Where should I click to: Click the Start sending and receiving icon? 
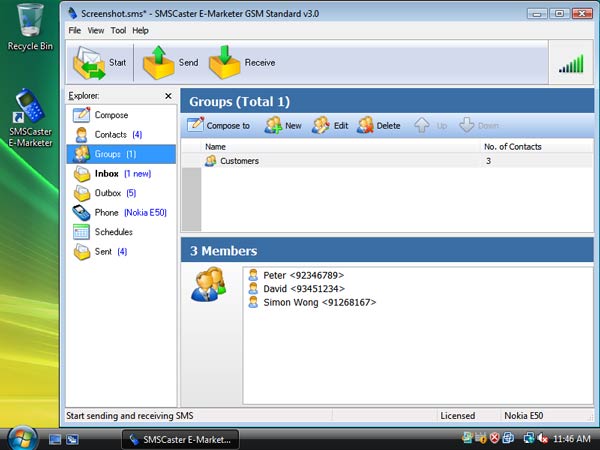click(x=90, y=63)
